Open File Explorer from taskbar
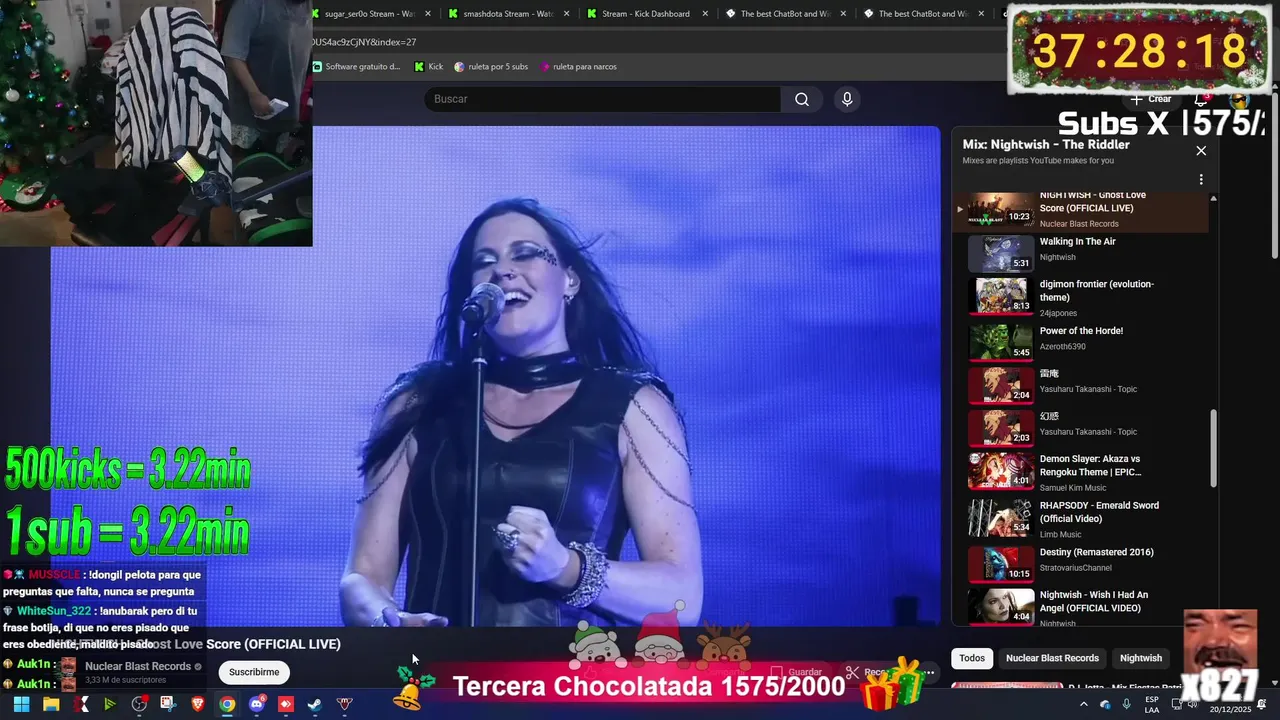 click(x=51, y=704)
